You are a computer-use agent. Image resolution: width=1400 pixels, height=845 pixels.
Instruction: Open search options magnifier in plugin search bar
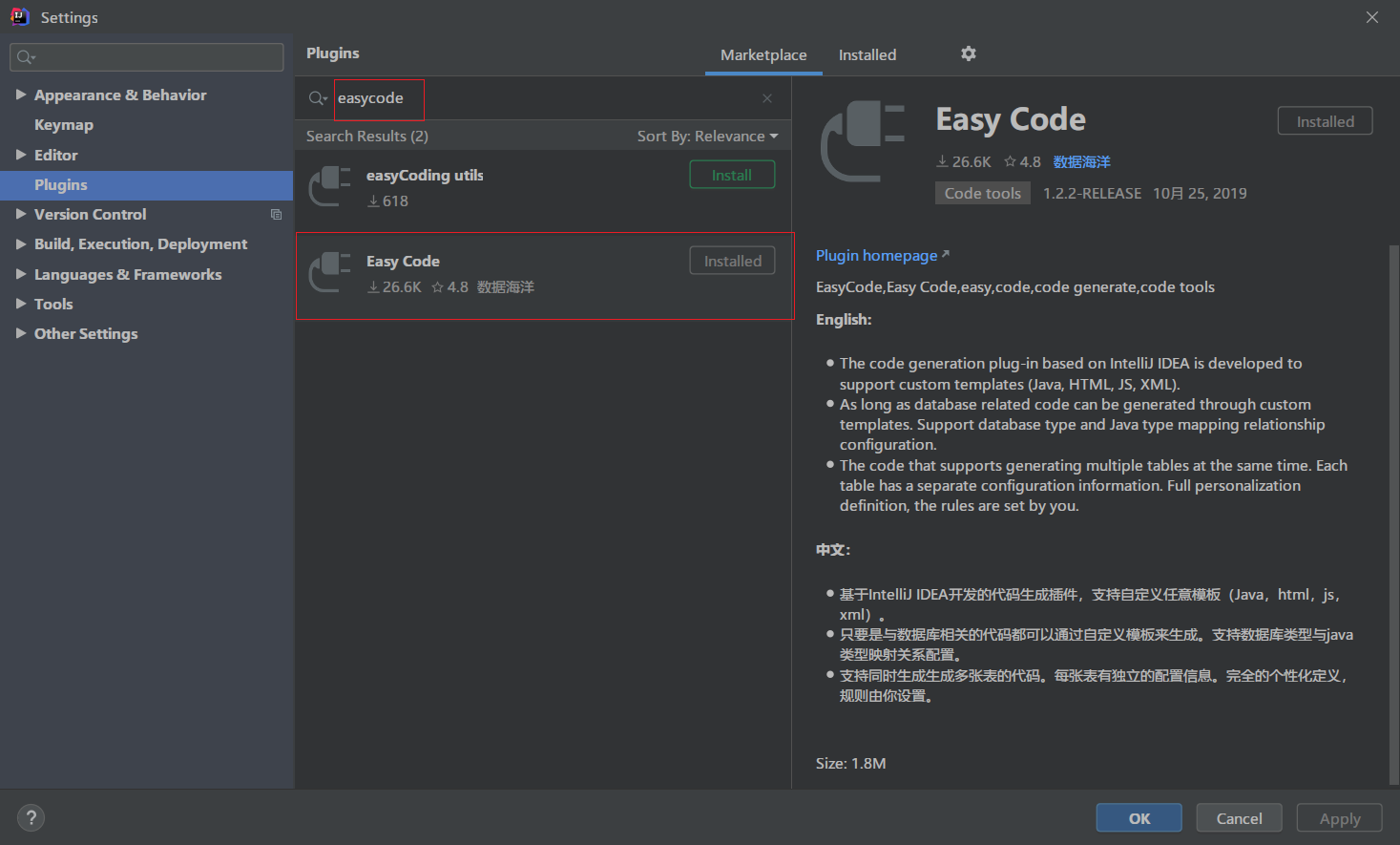click(x=317, y=98)
